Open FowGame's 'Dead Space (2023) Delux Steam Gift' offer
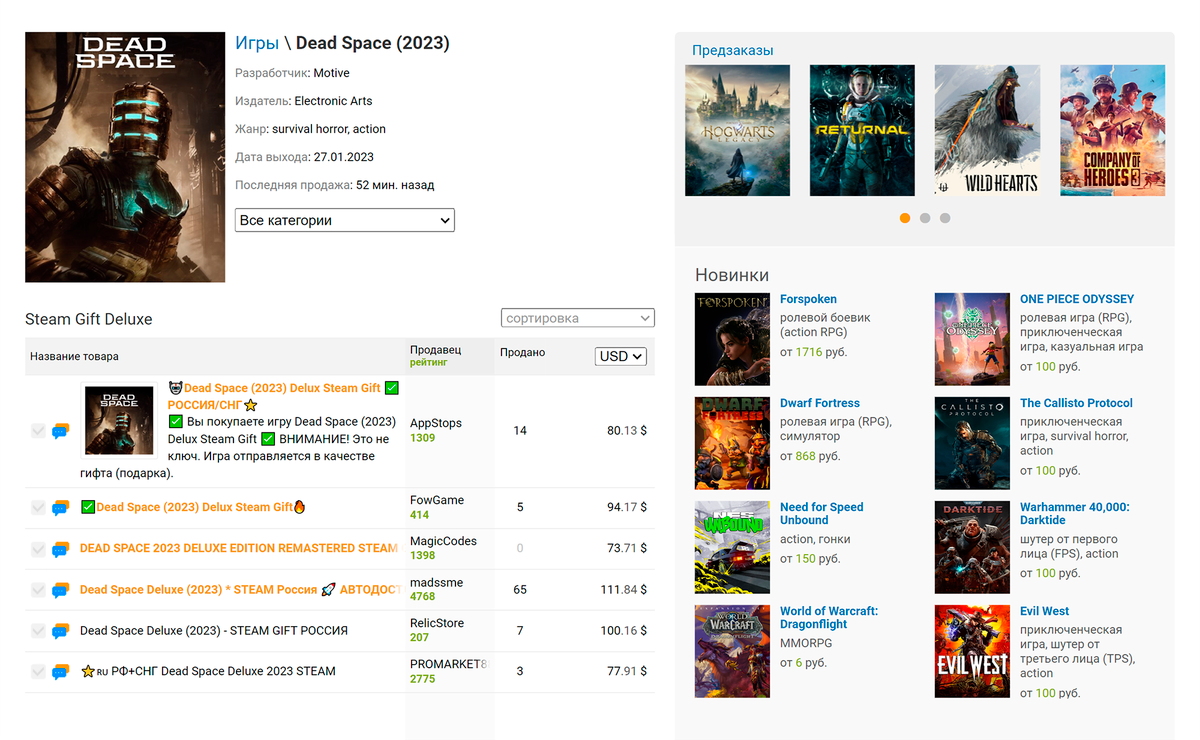 click(x=195, y=507)
